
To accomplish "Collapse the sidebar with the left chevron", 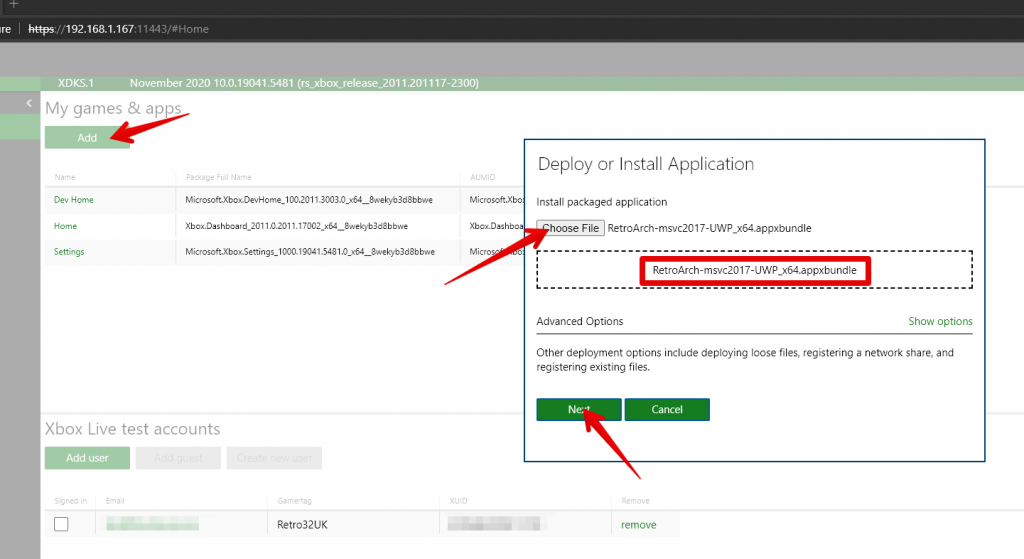I will click(29, 103).
